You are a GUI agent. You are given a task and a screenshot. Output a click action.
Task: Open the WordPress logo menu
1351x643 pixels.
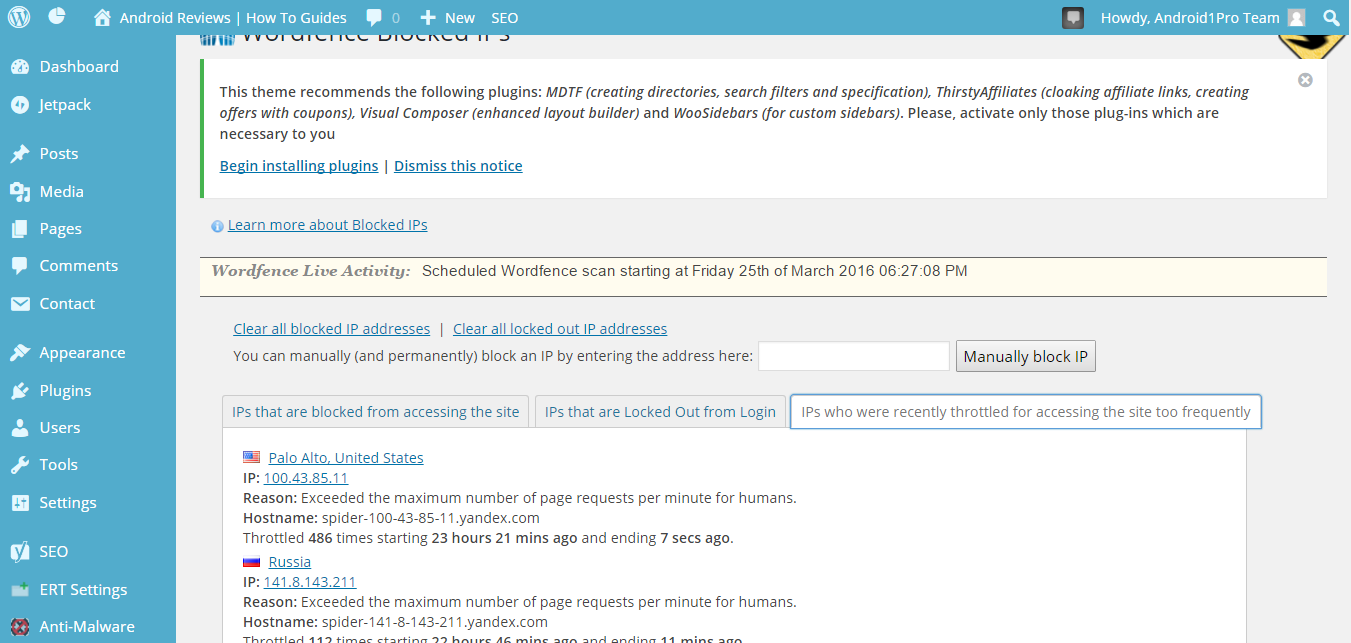(x=20, y=17)
